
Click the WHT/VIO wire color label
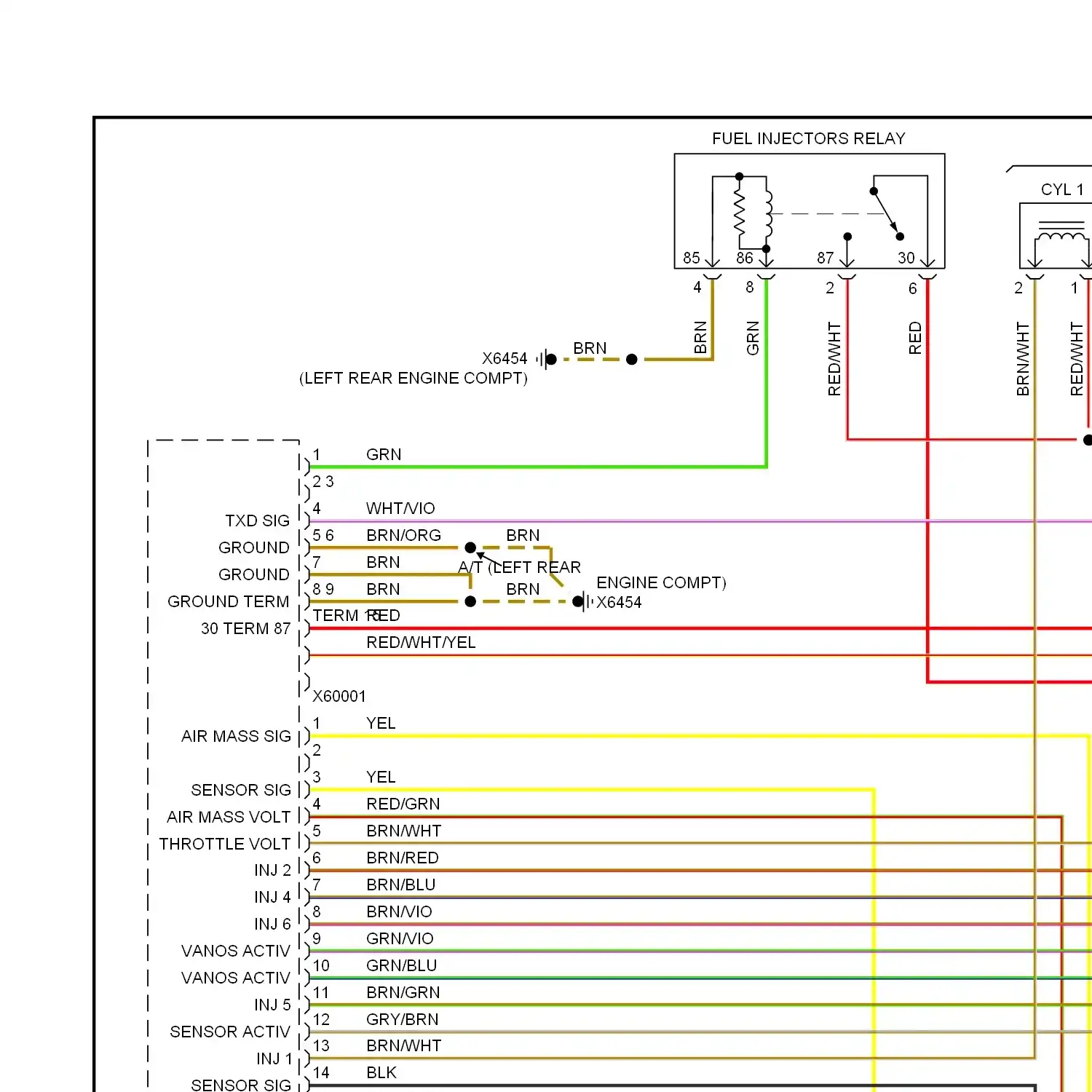coord(400,508)
